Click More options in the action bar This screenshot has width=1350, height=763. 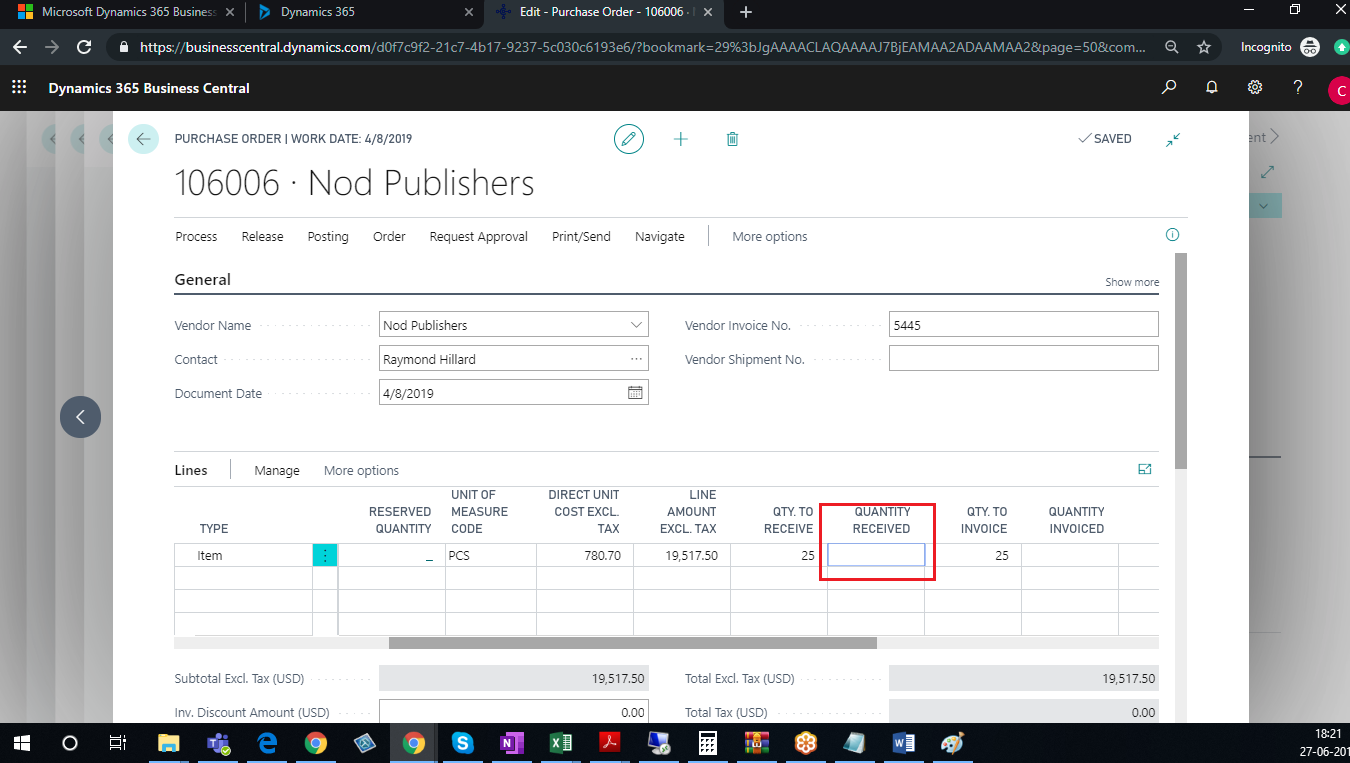click(x=770, y=237)
